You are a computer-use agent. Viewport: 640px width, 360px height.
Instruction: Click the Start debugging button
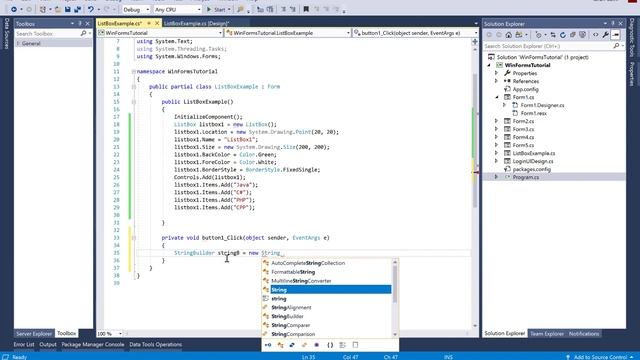(216, 9)
